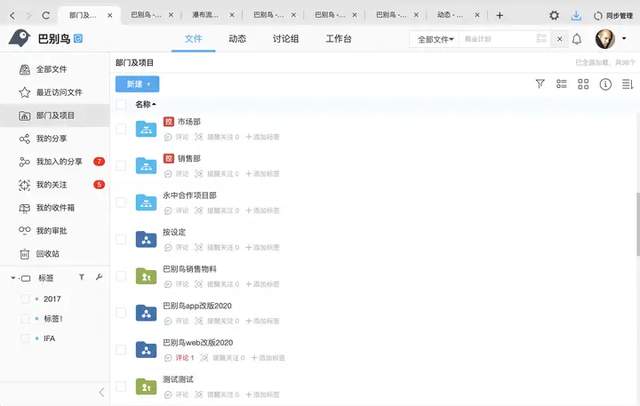Switch to list view layout
Screen dimensions: 640x406
point(562,84)
